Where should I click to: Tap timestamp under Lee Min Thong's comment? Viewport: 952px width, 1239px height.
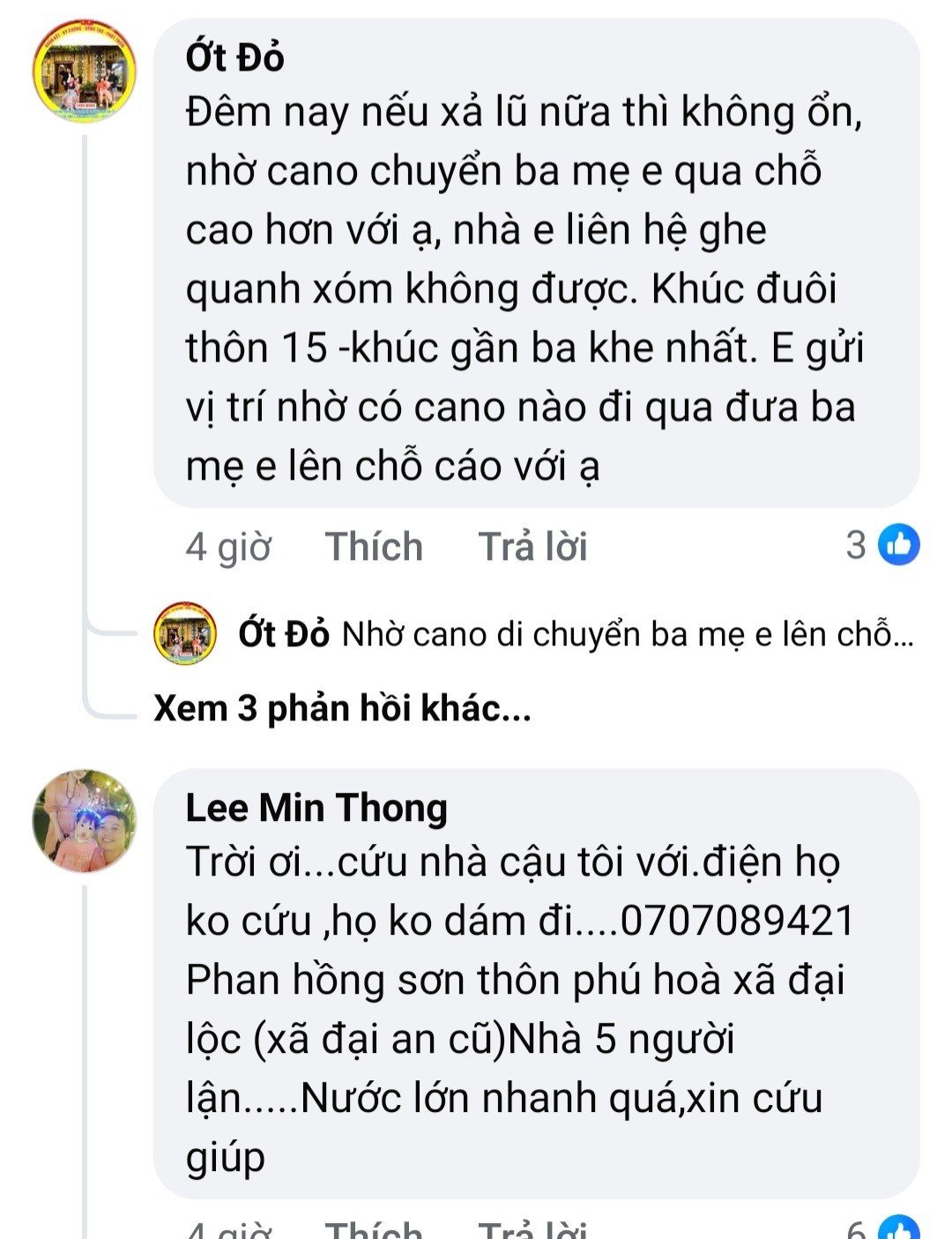point(227,1228)
